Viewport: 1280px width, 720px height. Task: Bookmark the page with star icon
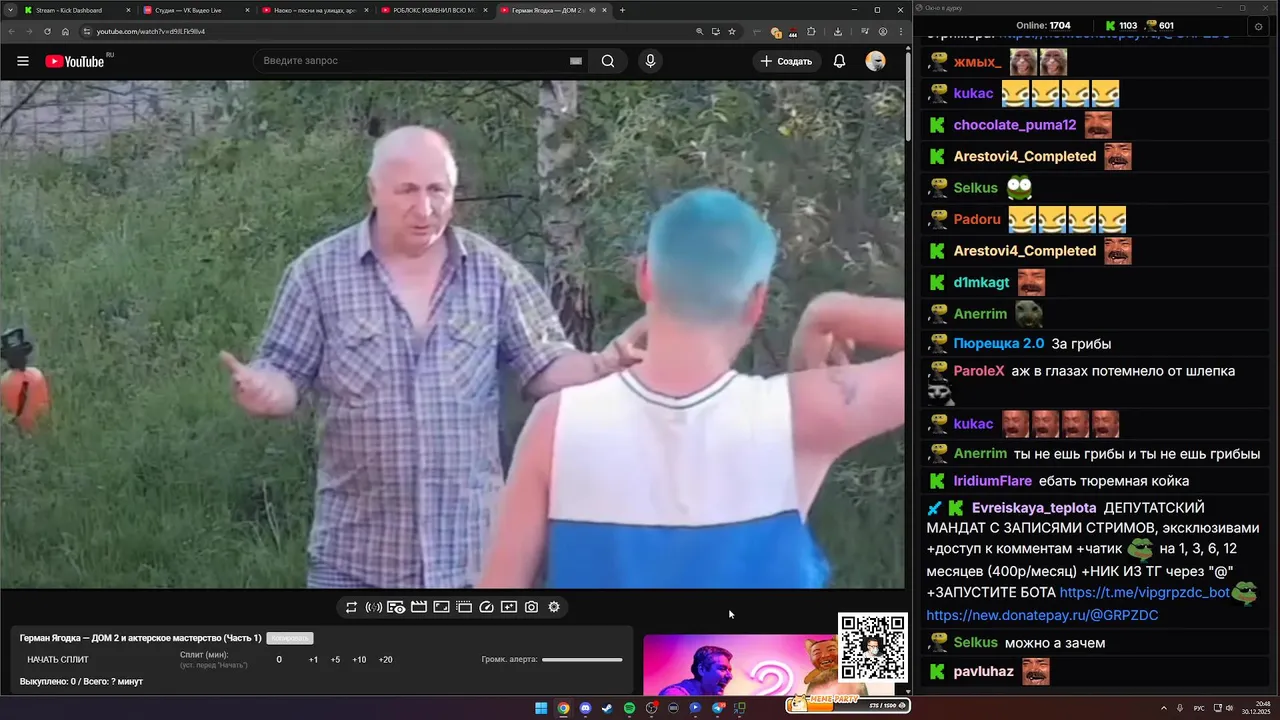(x=732, y=31)
